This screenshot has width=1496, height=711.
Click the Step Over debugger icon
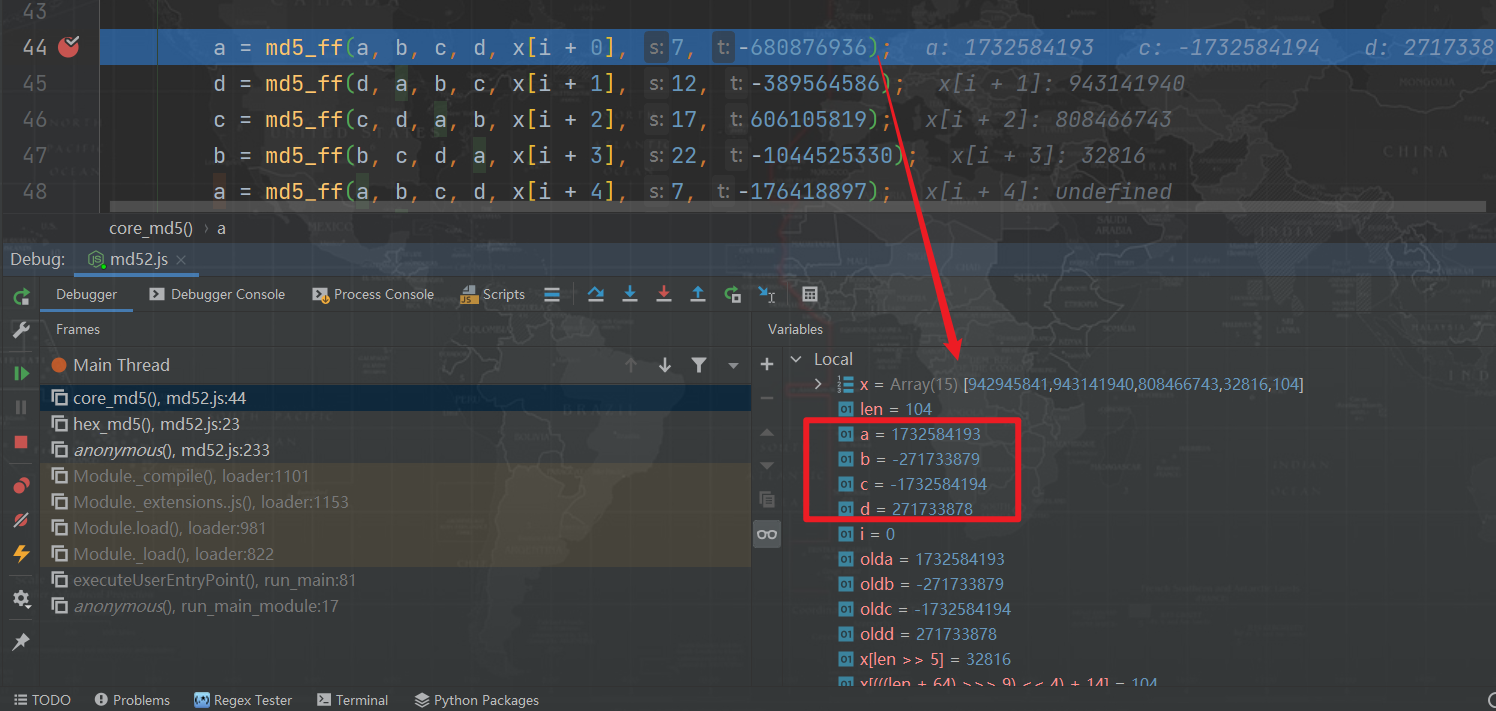(x=596, y=294)
